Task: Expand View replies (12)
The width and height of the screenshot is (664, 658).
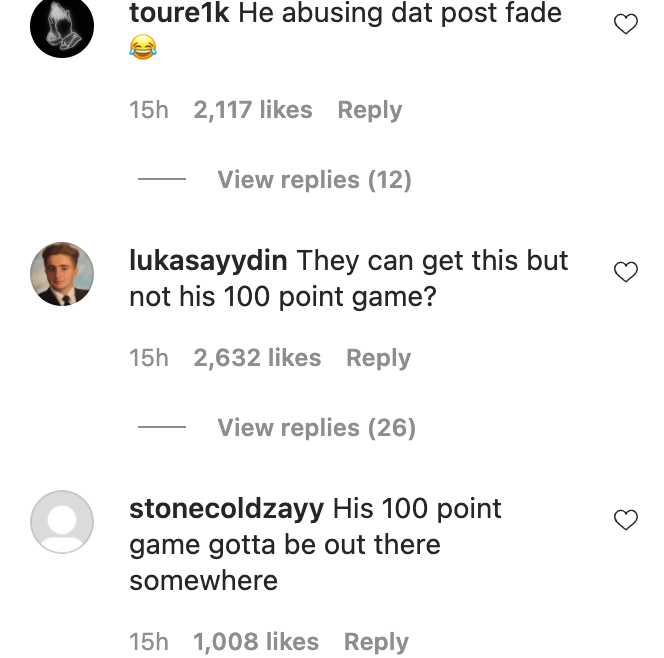Action: tap(314, 180)
